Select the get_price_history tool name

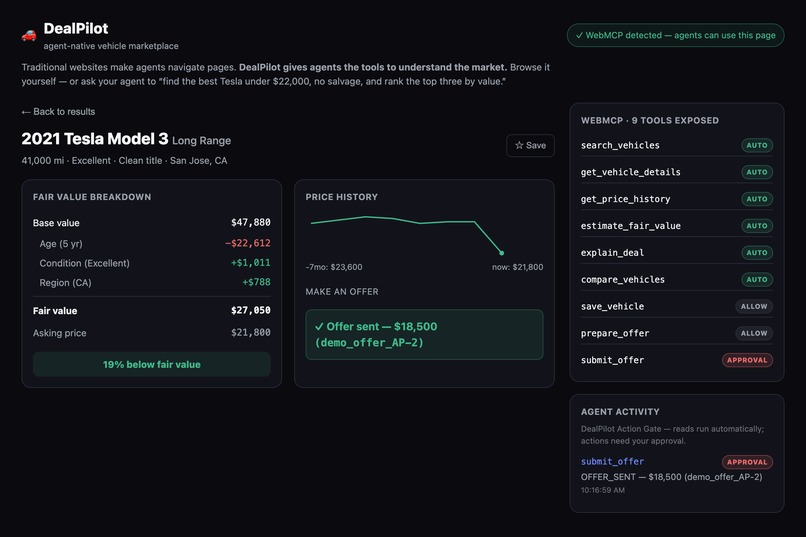[626, 199]
